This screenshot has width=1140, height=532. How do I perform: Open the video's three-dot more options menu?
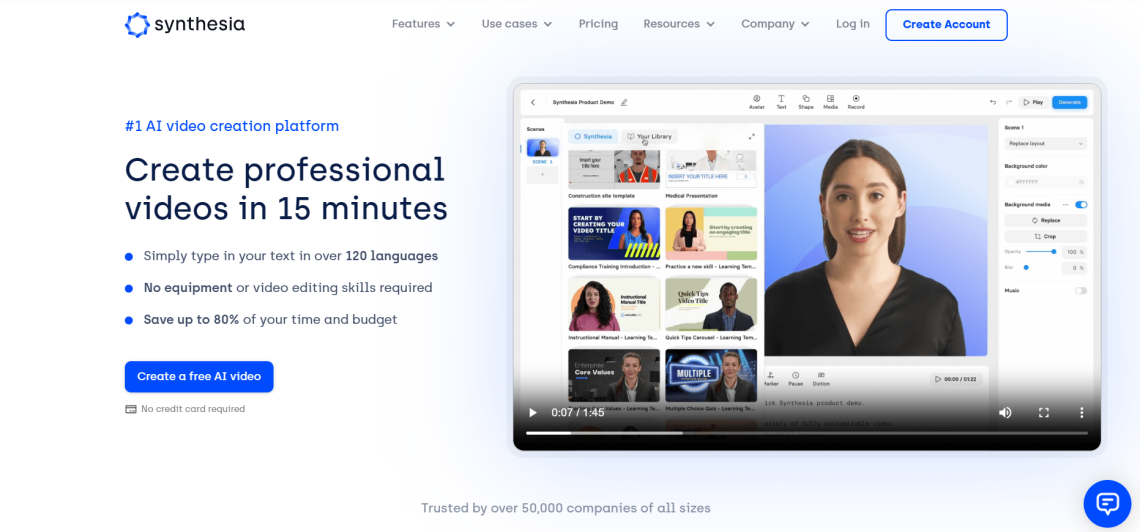click(x=1082, y=412)
